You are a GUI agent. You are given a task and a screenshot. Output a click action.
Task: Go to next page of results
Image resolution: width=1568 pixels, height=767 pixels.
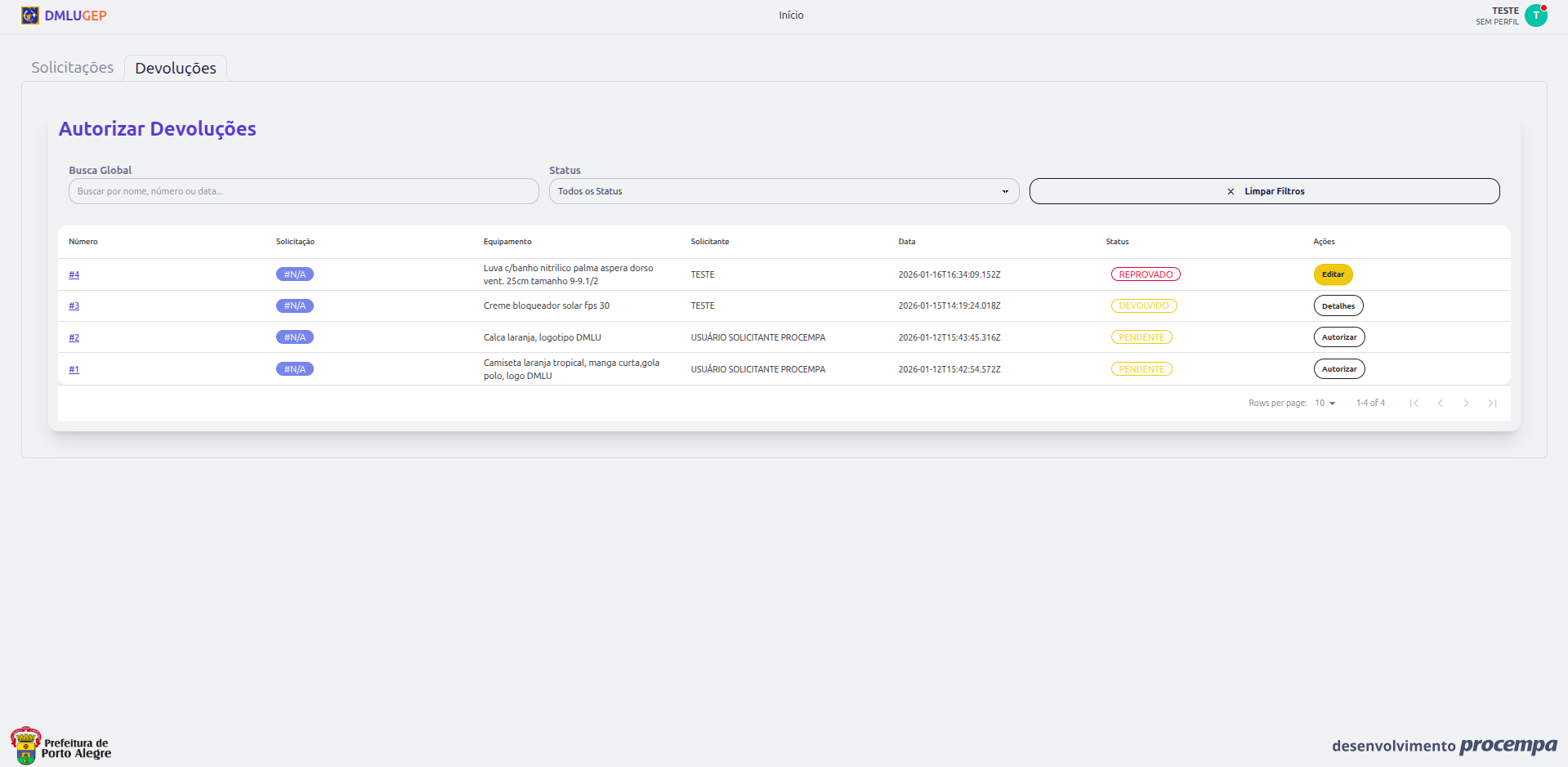click(x=1466, y=404)
